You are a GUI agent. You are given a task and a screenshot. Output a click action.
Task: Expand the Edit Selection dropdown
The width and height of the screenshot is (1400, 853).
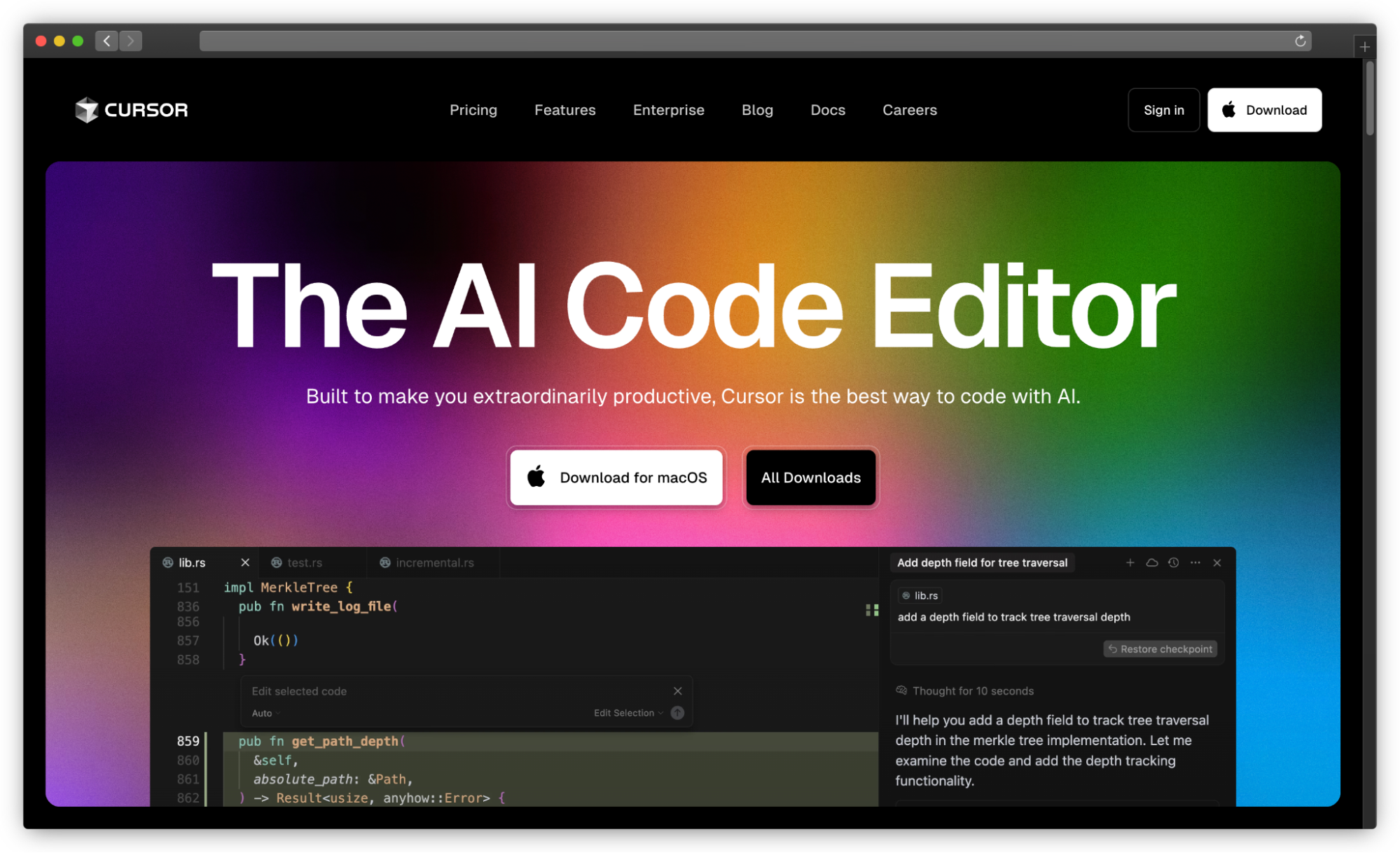coord(628,713)
